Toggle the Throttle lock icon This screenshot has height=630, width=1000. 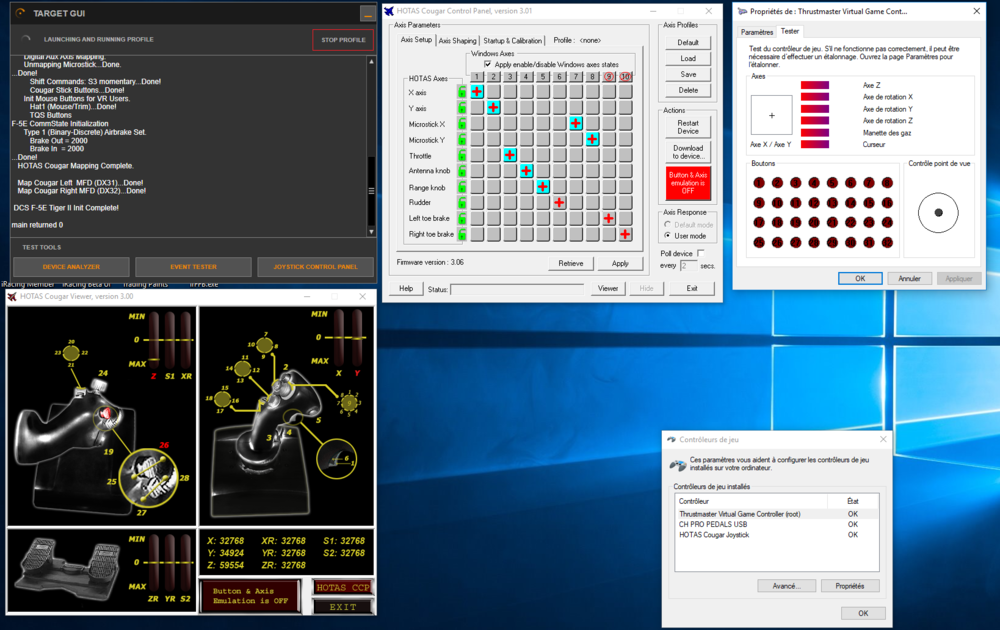[462, 155]
